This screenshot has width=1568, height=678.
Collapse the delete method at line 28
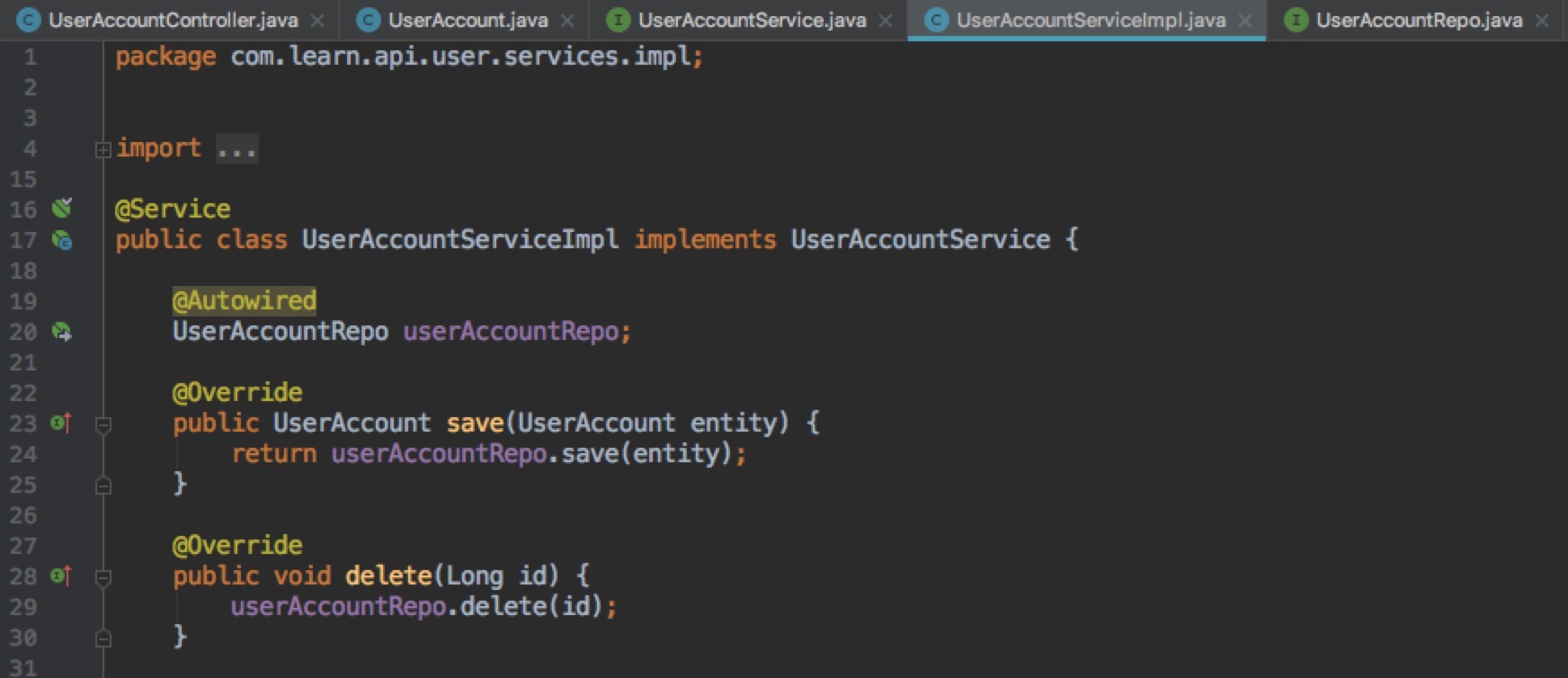coord(102,577)
